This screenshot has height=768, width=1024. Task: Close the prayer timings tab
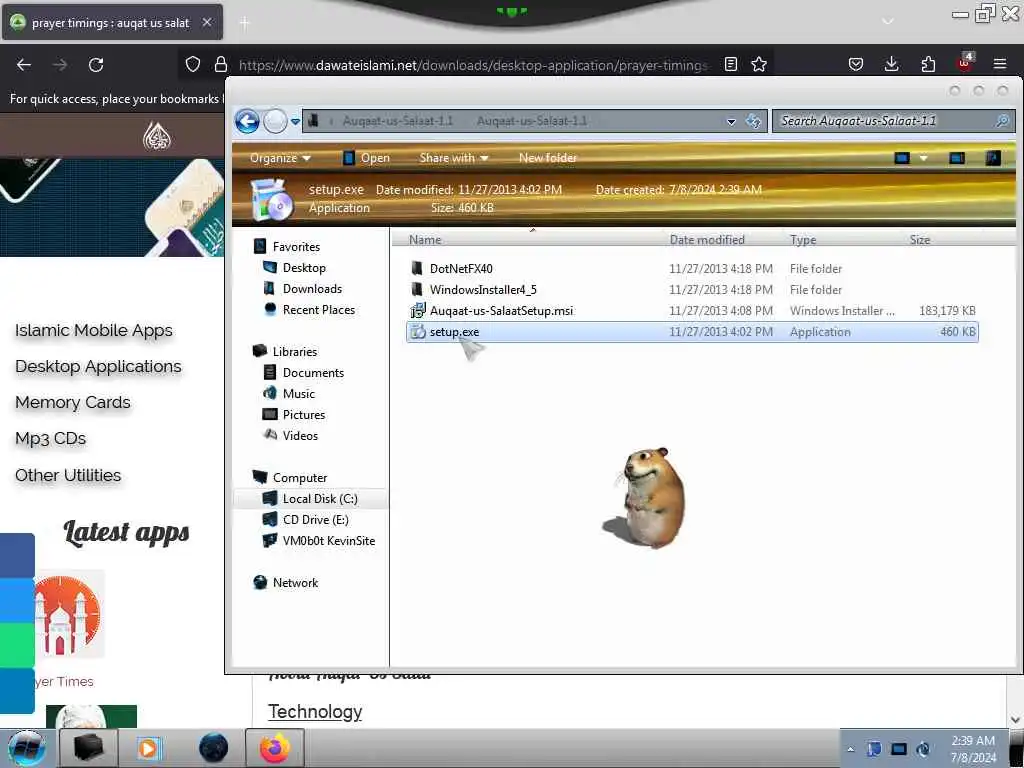(x=206, y=22)
